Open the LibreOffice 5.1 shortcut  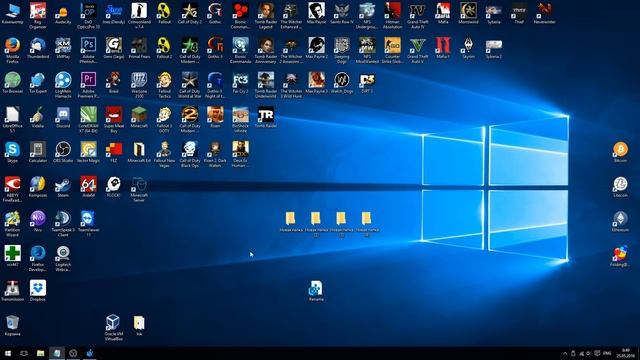coord(12,115)
